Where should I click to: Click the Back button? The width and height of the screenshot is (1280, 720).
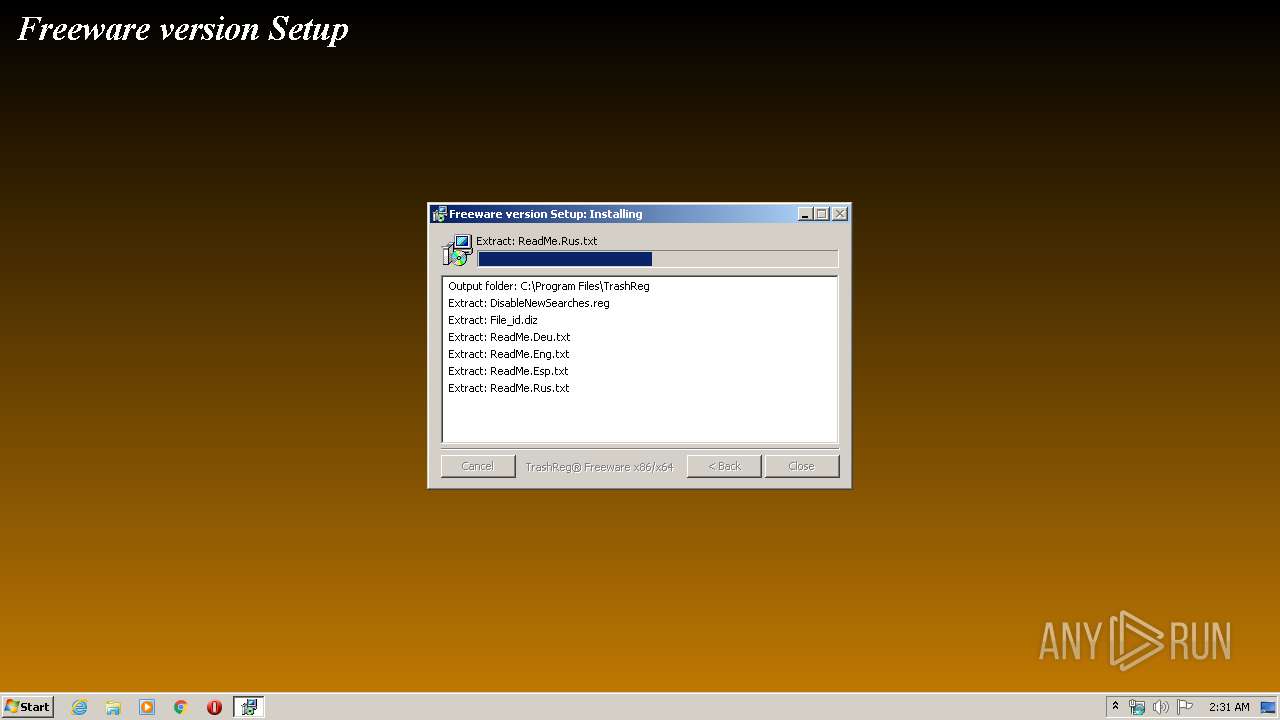click(x=724, y=466)
